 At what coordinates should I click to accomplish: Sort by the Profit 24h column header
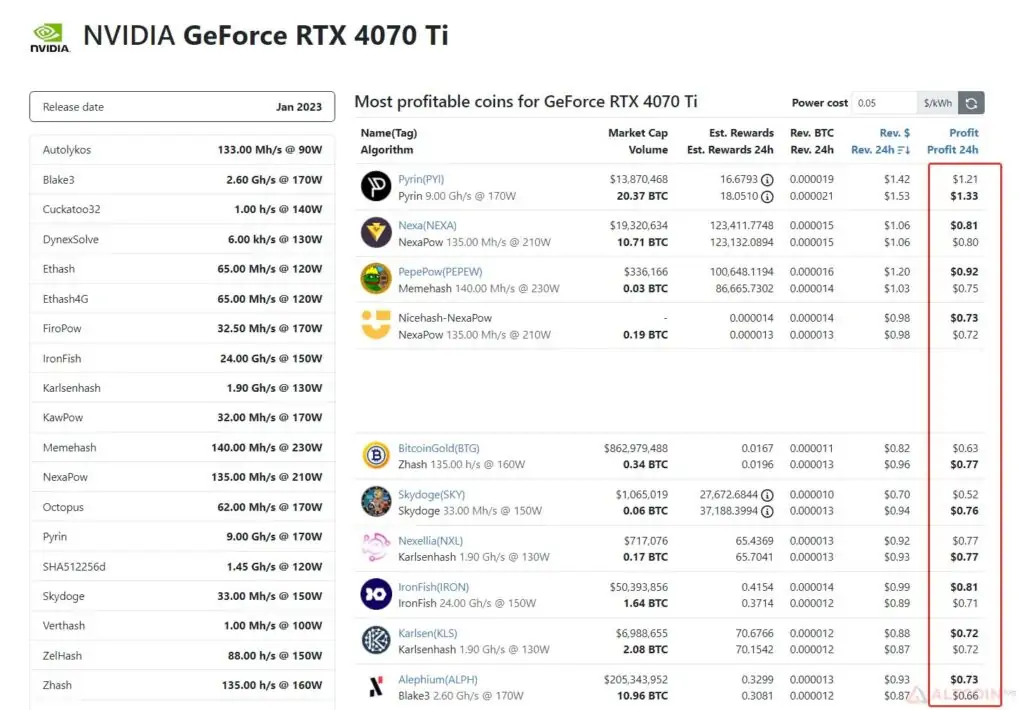[953, 150]
